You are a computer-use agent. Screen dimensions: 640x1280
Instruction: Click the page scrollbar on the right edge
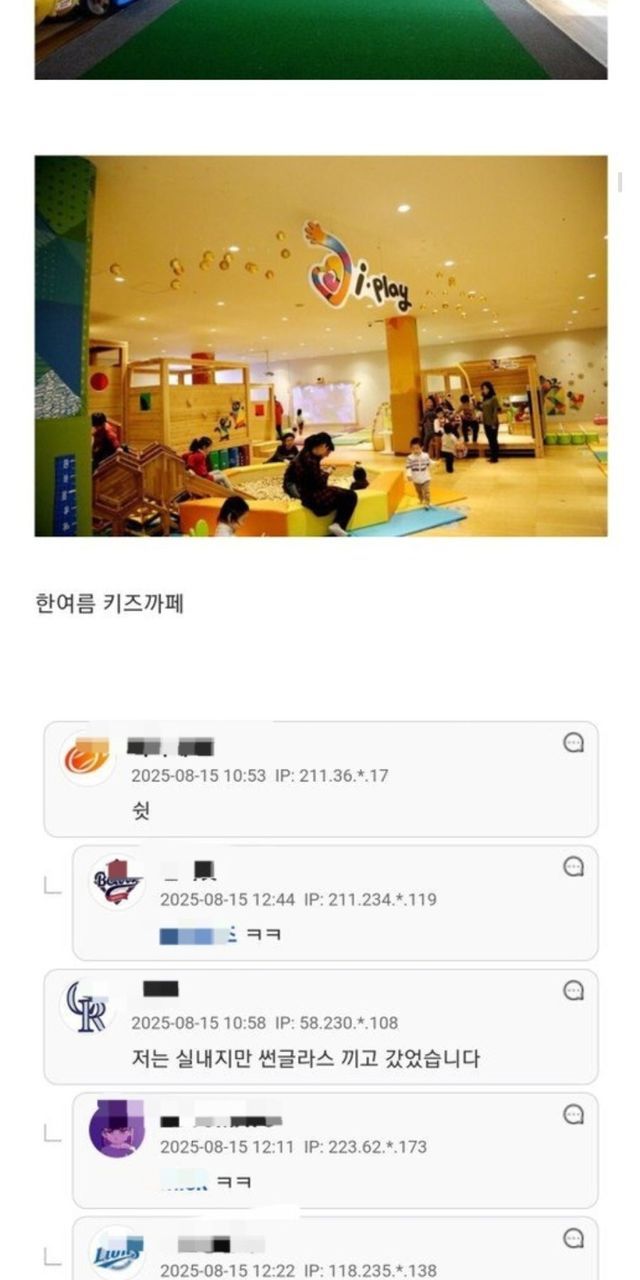(620, 182)
